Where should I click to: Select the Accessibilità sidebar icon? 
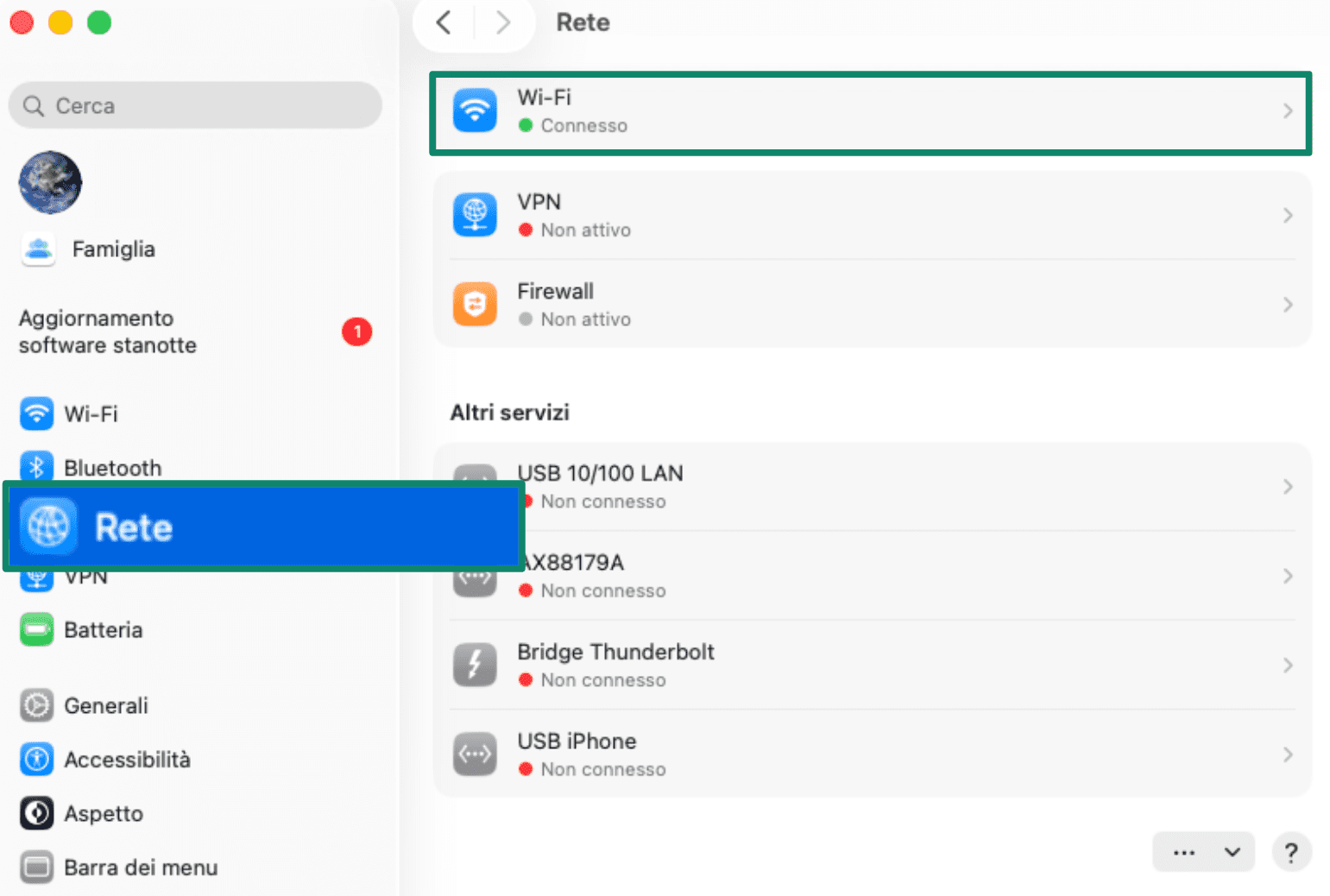[36, 759]
